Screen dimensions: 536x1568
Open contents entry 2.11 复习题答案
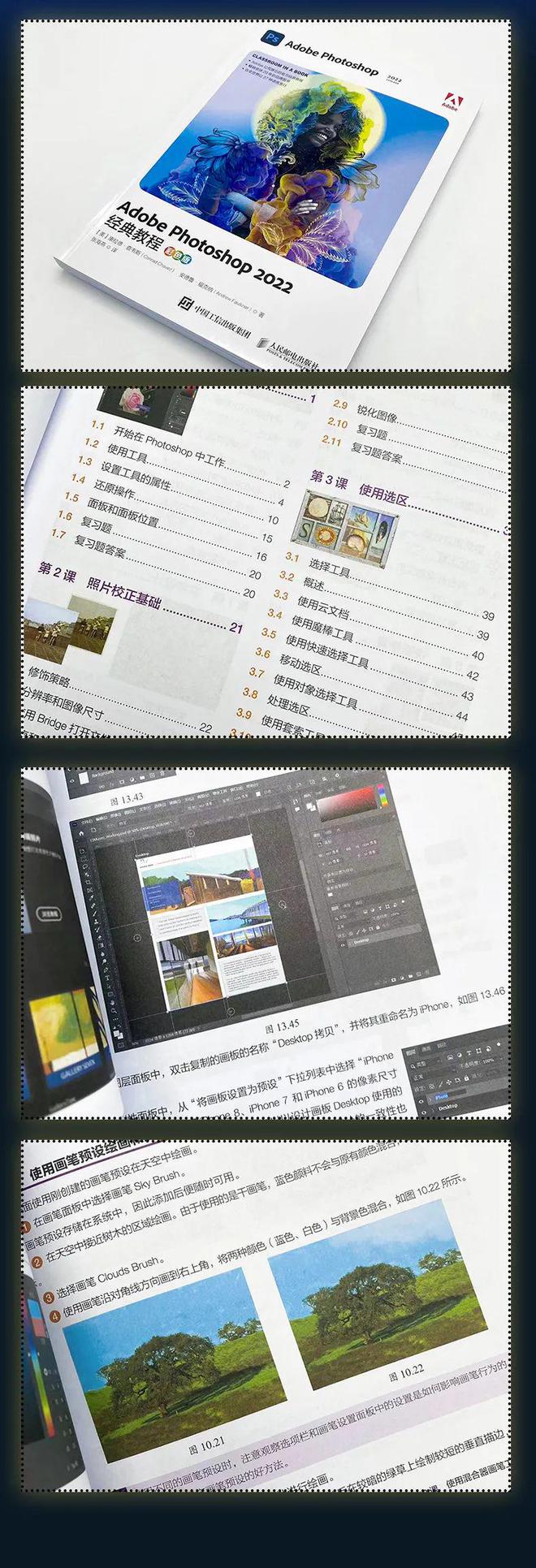click(362, 447)
